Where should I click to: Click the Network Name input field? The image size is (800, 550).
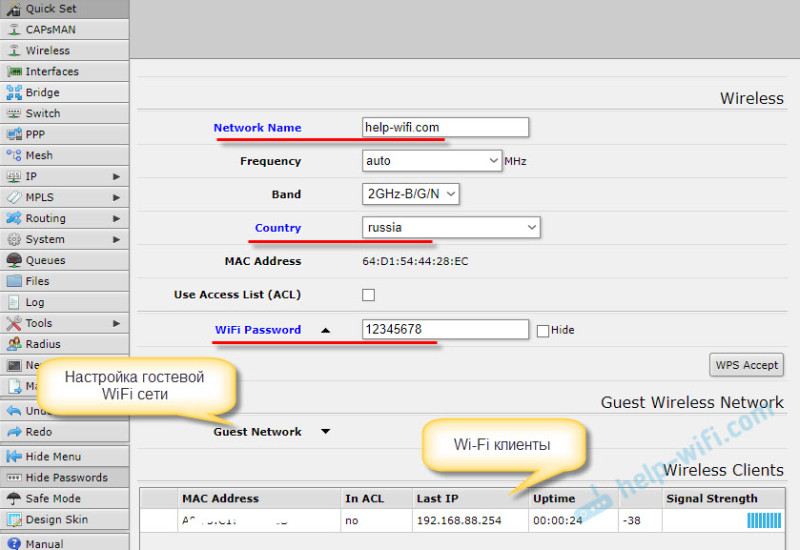point(445,128)
